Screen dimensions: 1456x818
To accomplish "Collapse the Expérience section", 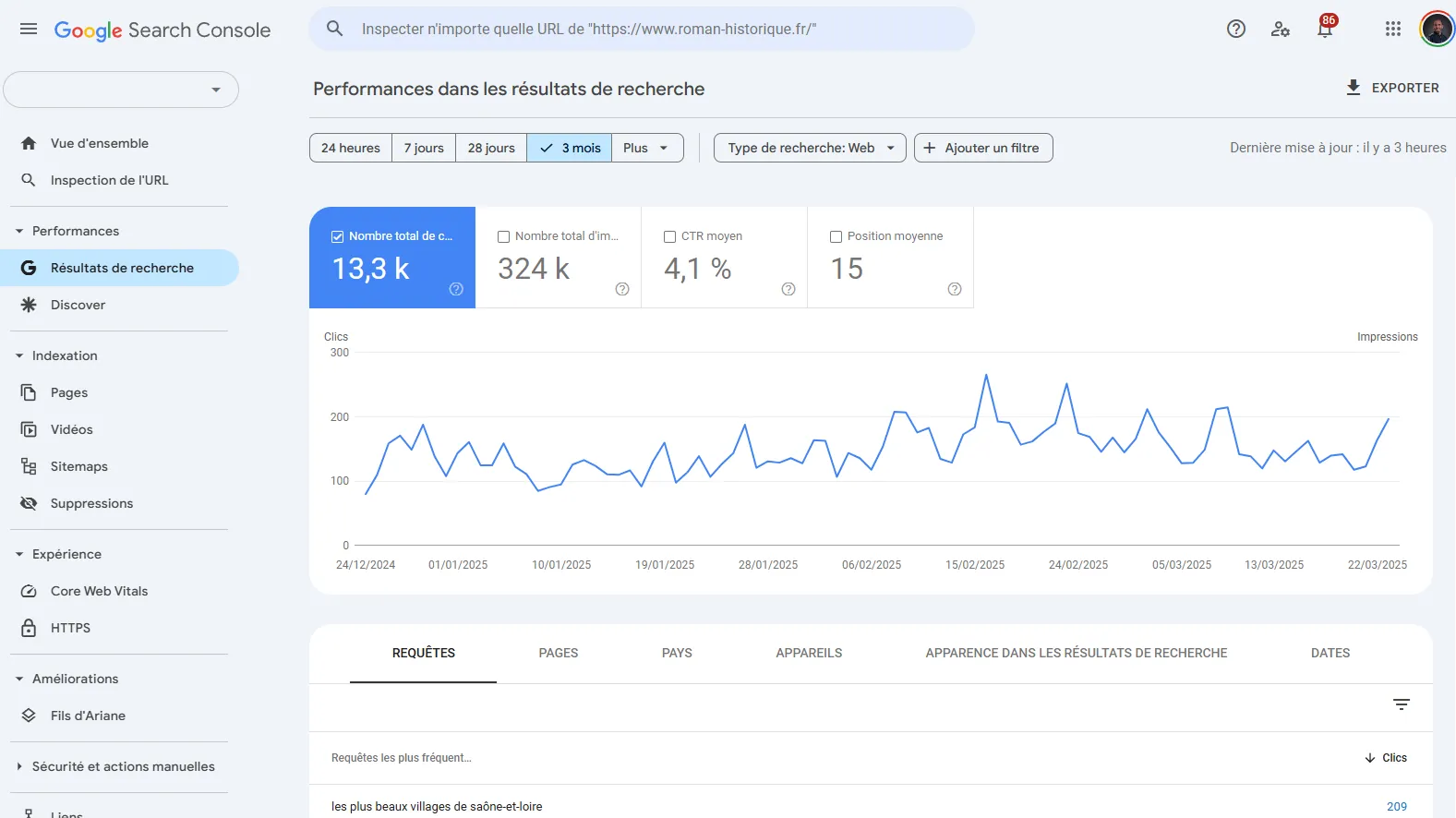I will 19,554.
